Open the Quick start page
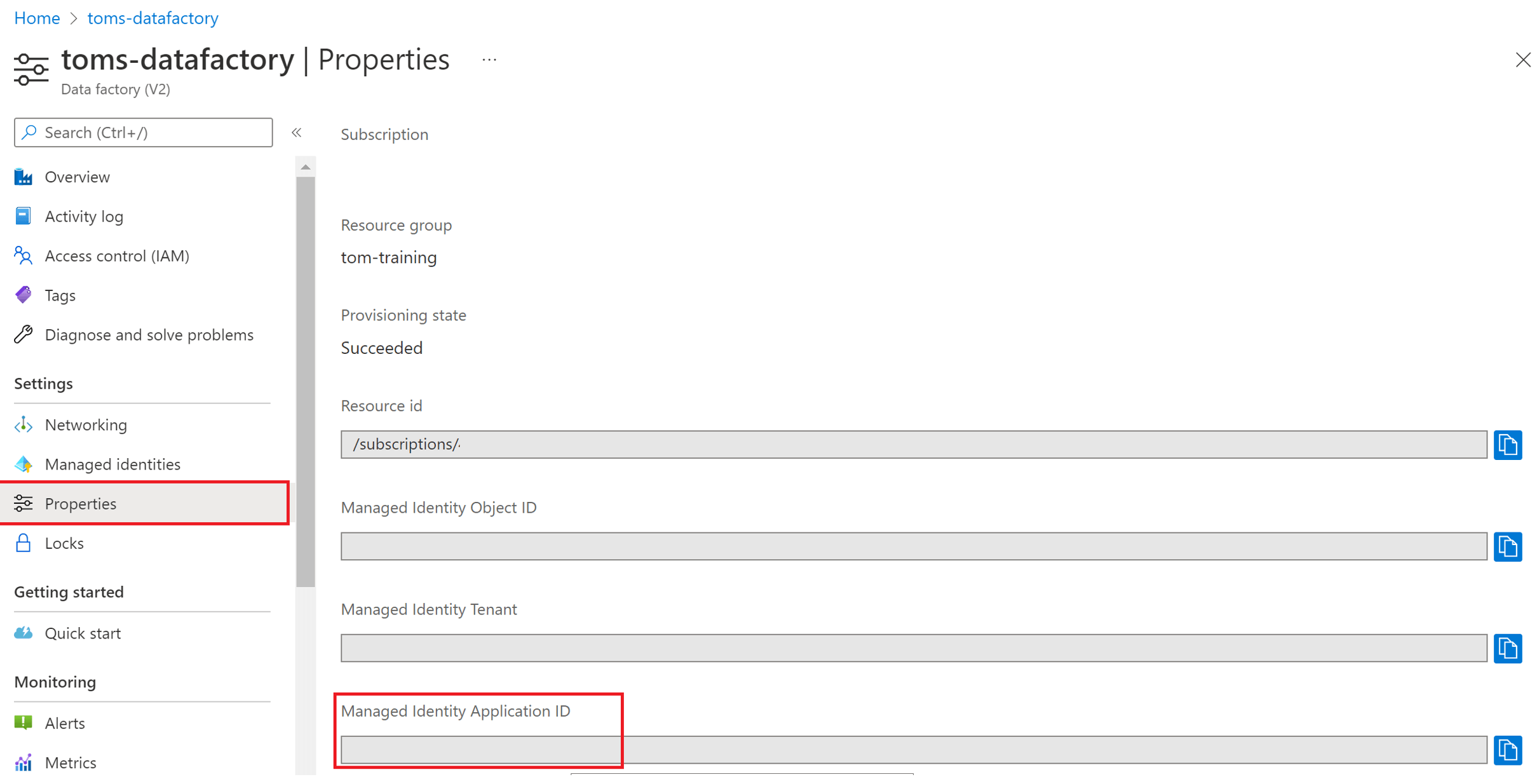Viewport: 1537px width, 784px height. click(x=83, y=633)
